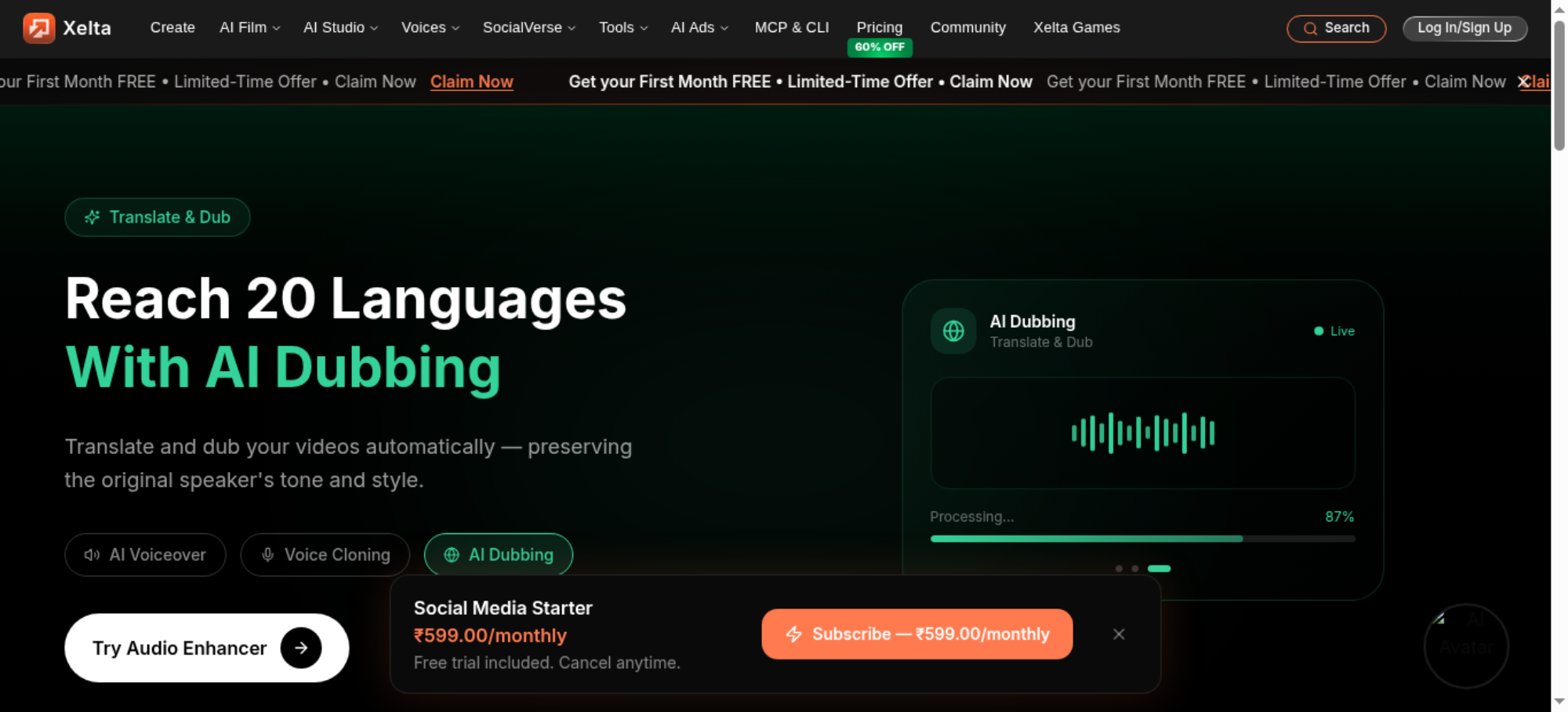This screenshot has height=712, width=1568.
Task: Click the Try Audio Enhancer button
Action: (207, 648)
